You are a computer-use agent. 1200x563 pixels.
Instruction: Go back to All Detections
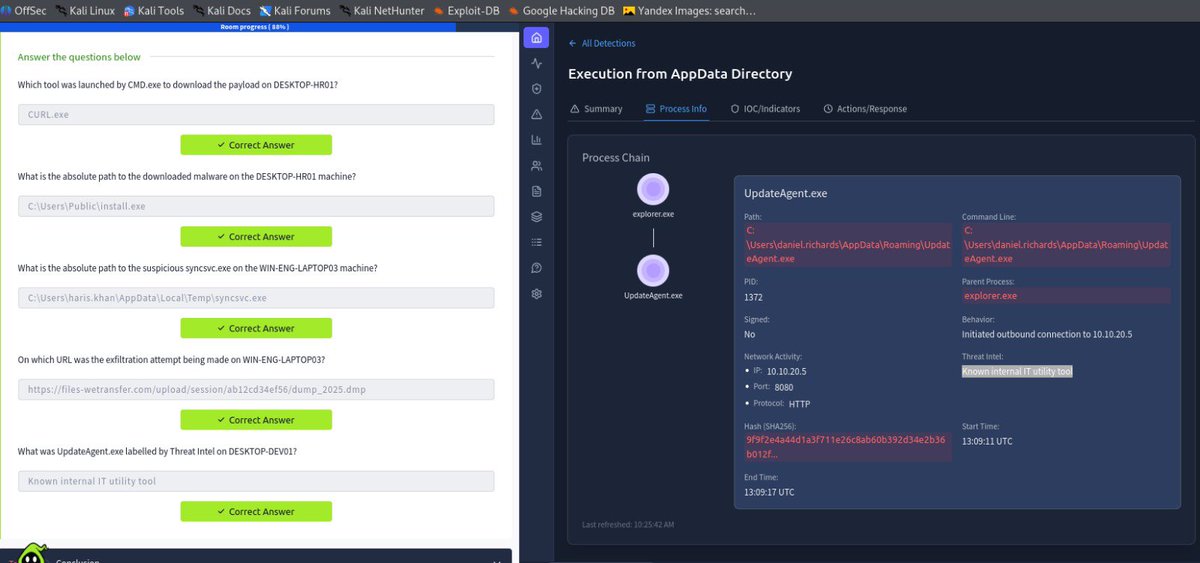click(x=601, y=44)
